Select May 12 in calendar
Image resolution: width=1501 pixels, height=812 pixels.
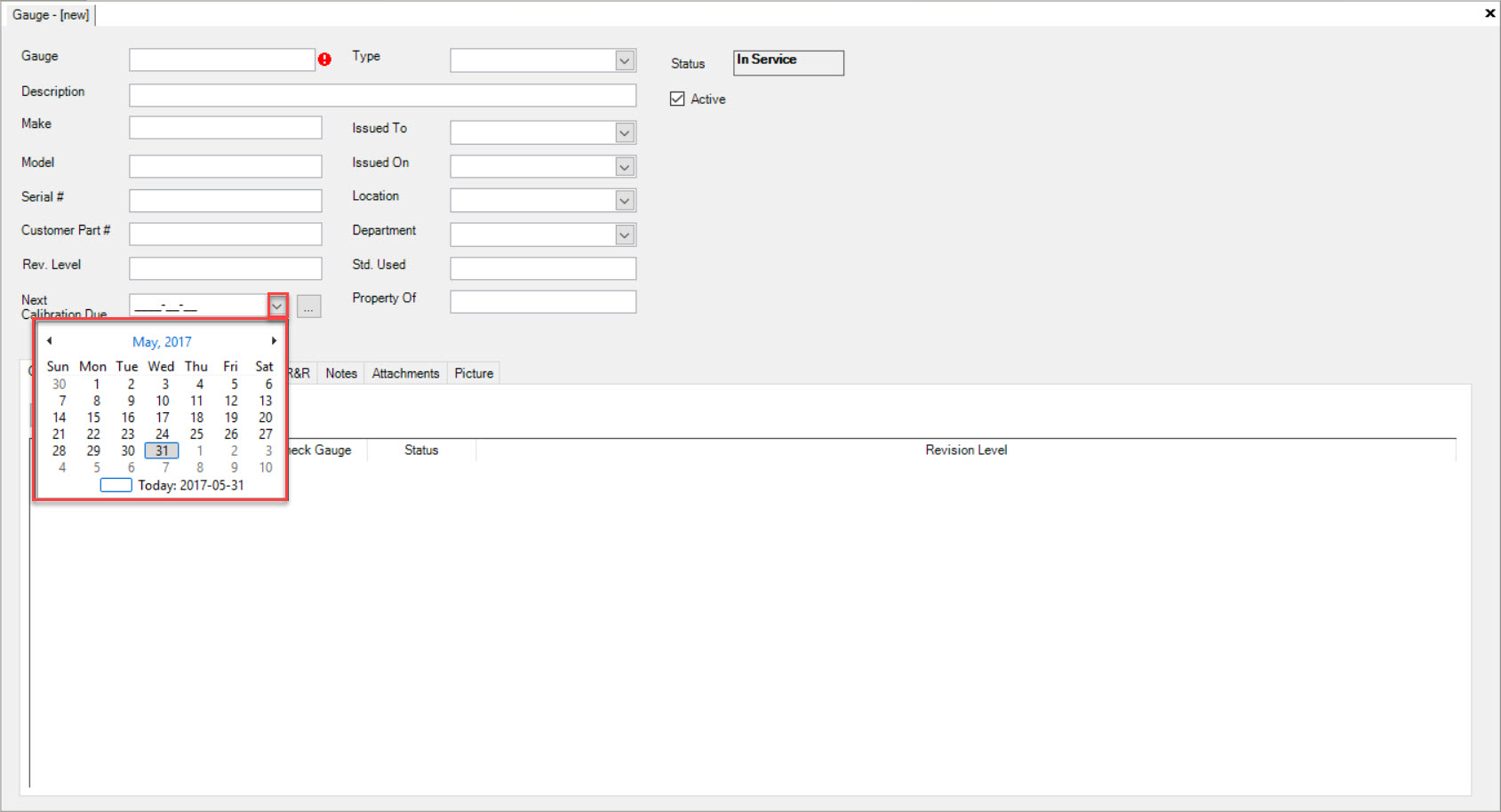point(231,401)
